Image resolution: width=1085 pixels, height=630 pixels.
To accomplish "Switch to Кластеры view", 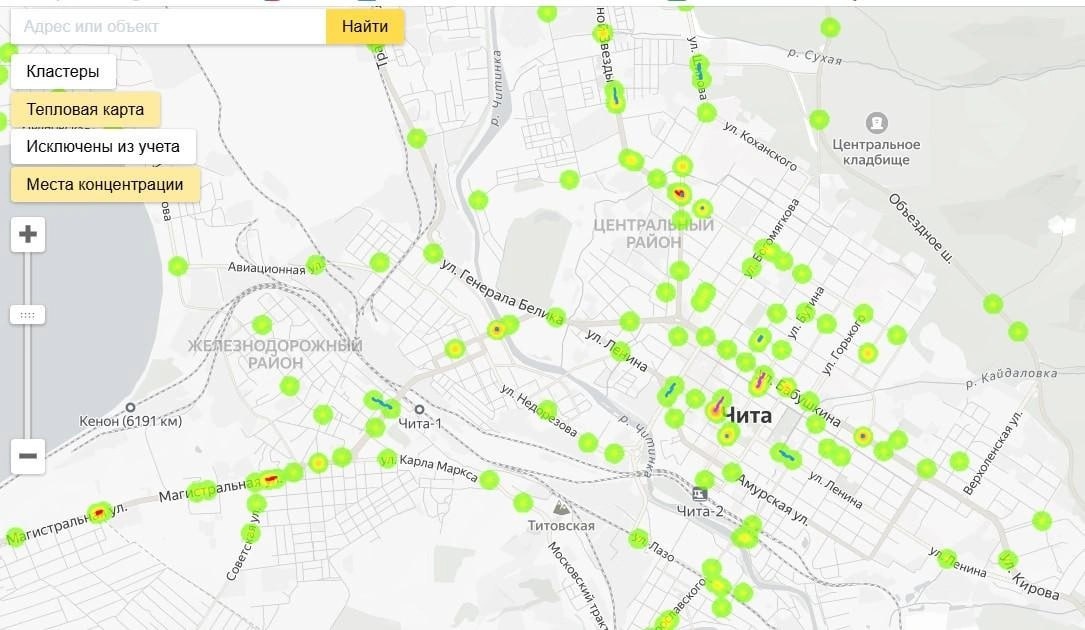I will 63,71.
